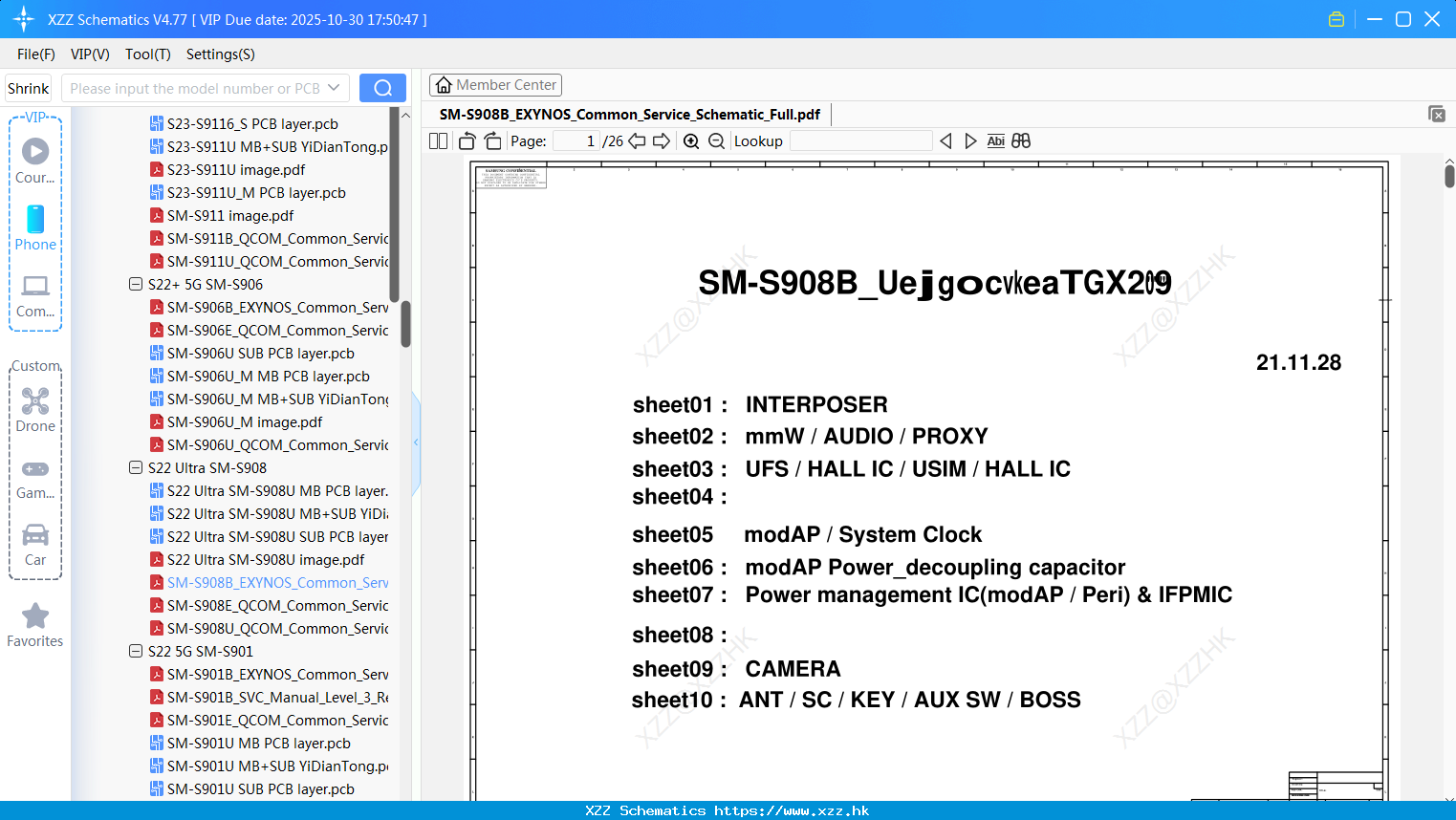Click the detach window icon at top right of viewer
Image resolution: width=1456 pixels, height=820 pixels.
1437,114
